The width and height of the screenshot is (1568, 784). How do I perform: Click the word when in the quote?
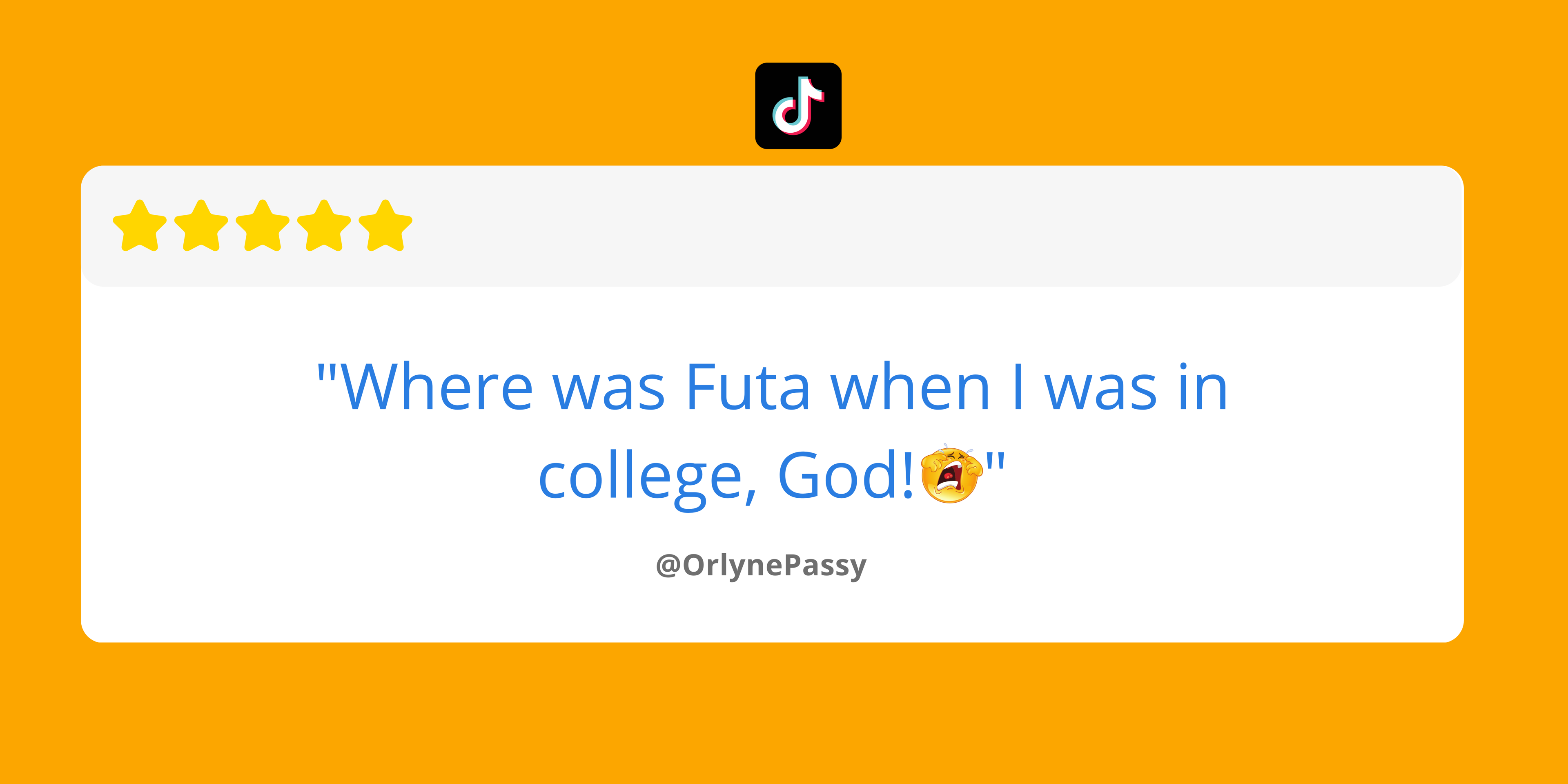(910, 387)
